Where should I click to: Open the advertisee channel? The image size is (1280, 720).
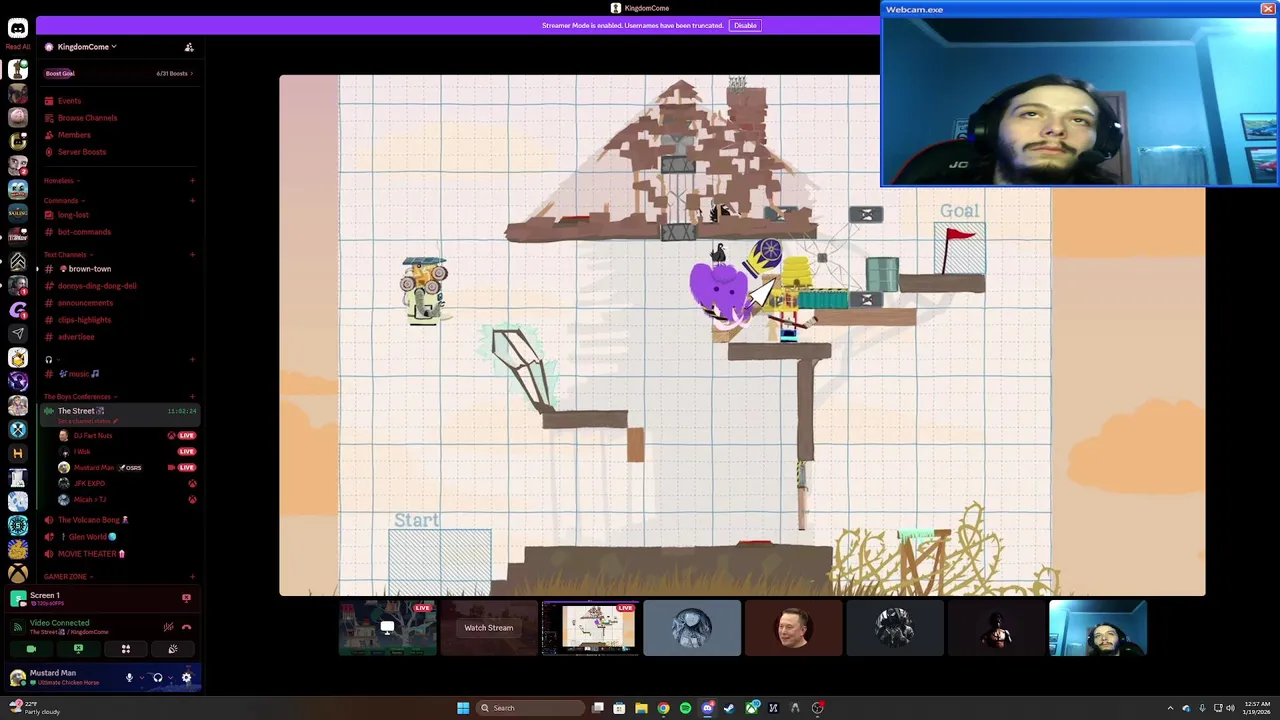tap(76, 337)
